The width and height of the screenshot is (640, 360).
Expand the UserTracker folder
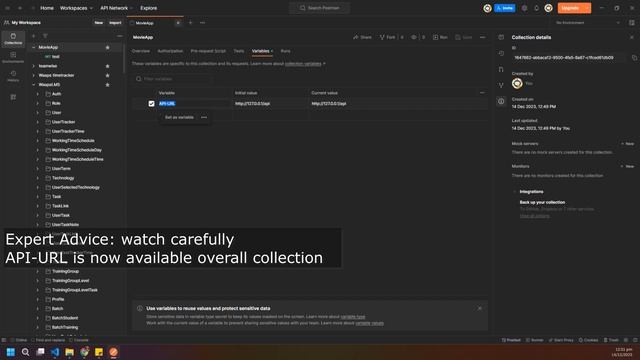pyautogui.click(x=38, y=122)
